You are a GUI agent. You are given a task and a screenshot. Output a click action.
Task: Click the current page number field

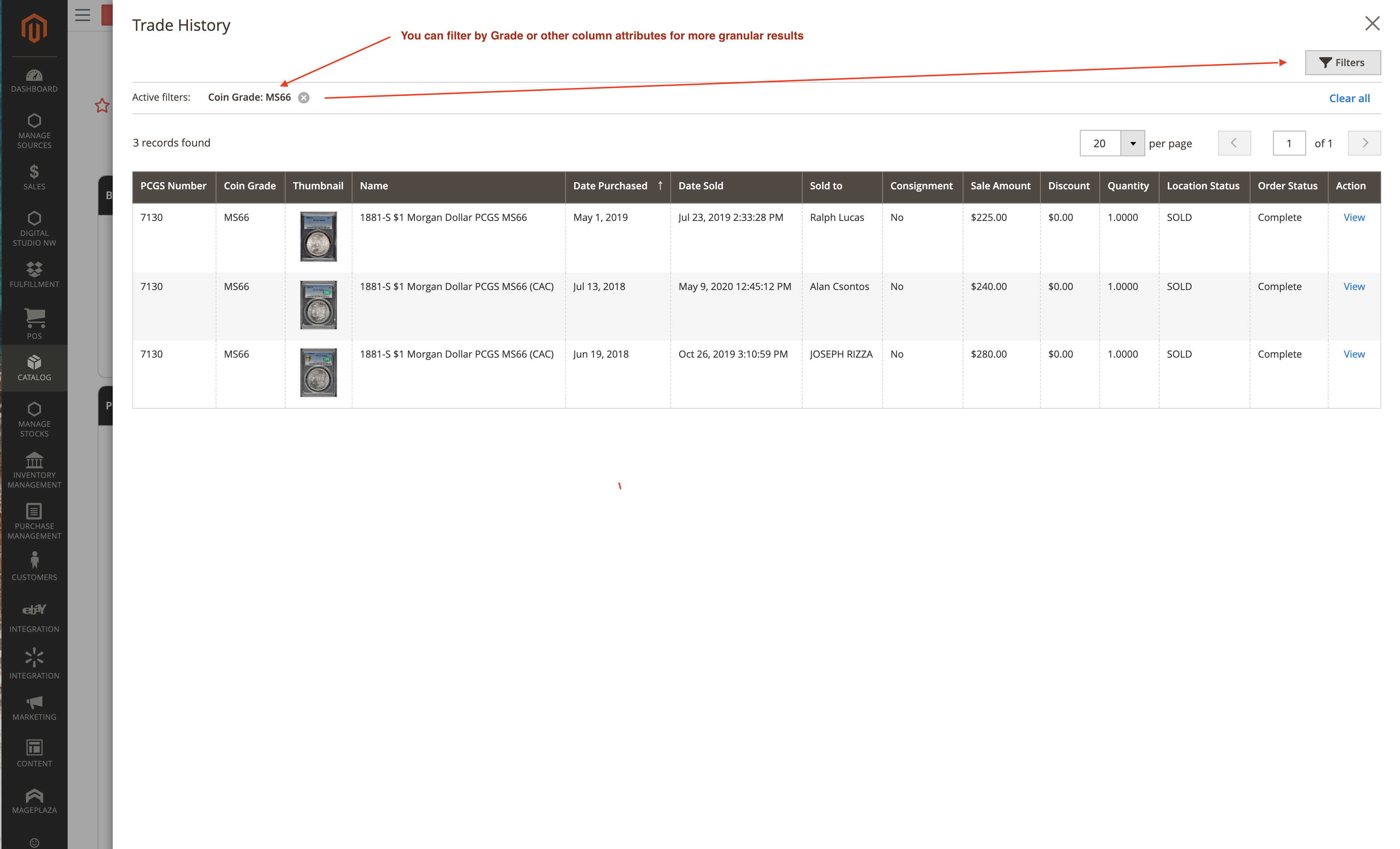point(1289,143)
